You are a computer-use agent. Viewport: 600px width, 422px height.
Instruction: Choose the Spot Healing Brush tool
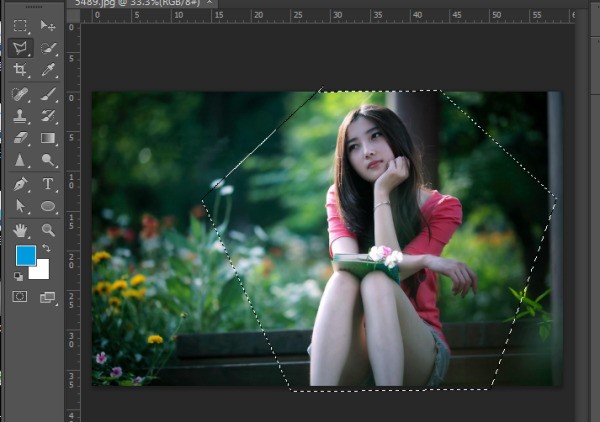coord(20,94)
